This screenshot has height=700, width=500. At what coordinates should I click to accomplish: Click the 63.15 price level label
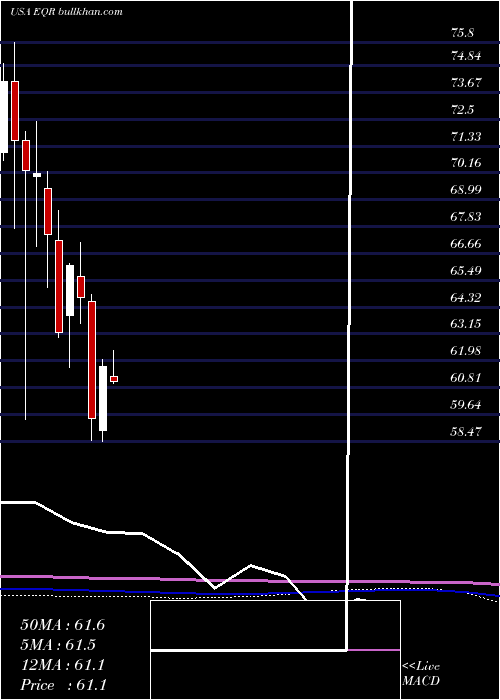click(x=466, y=324)
